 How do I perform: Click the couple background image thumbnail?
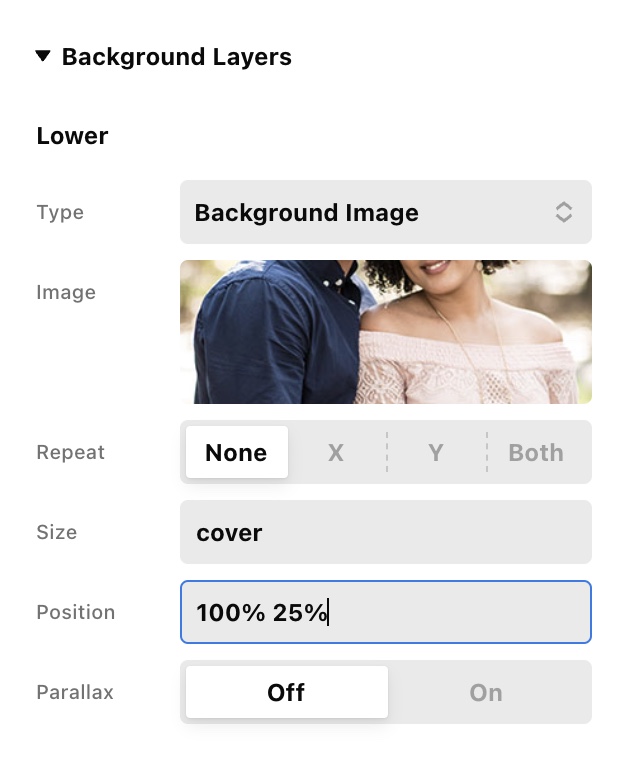(385, 332)
